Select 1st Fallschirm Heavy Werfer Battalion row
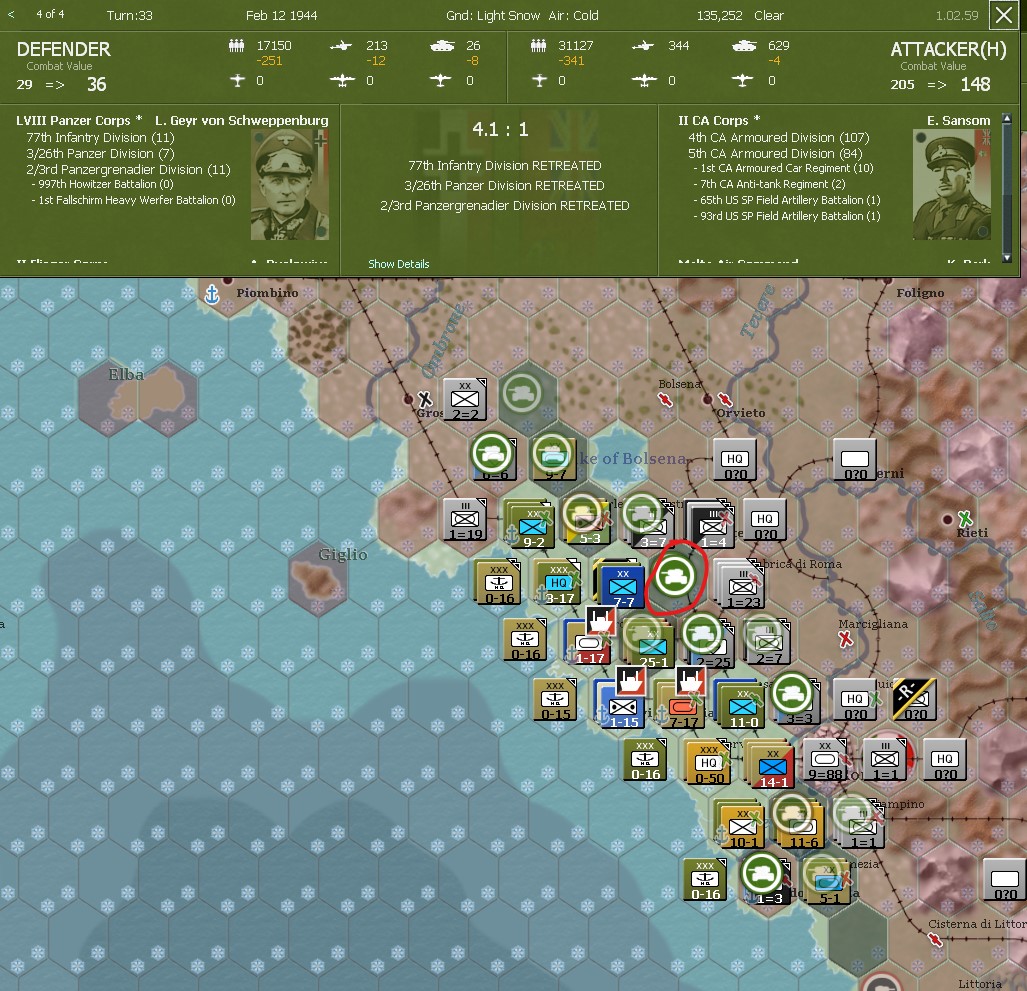Image resolution: width=1027 pixels, height=991 pixels. point(133,200)
